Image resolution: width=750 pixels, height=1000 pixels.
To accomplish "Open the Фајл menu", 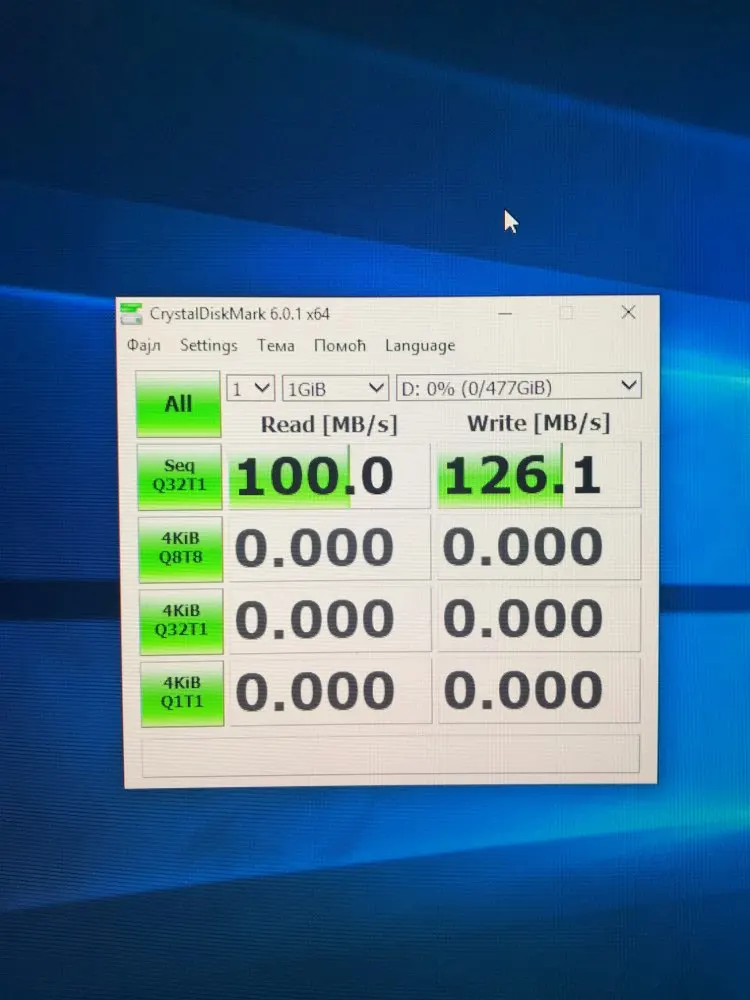I will (x=143, y=345).
